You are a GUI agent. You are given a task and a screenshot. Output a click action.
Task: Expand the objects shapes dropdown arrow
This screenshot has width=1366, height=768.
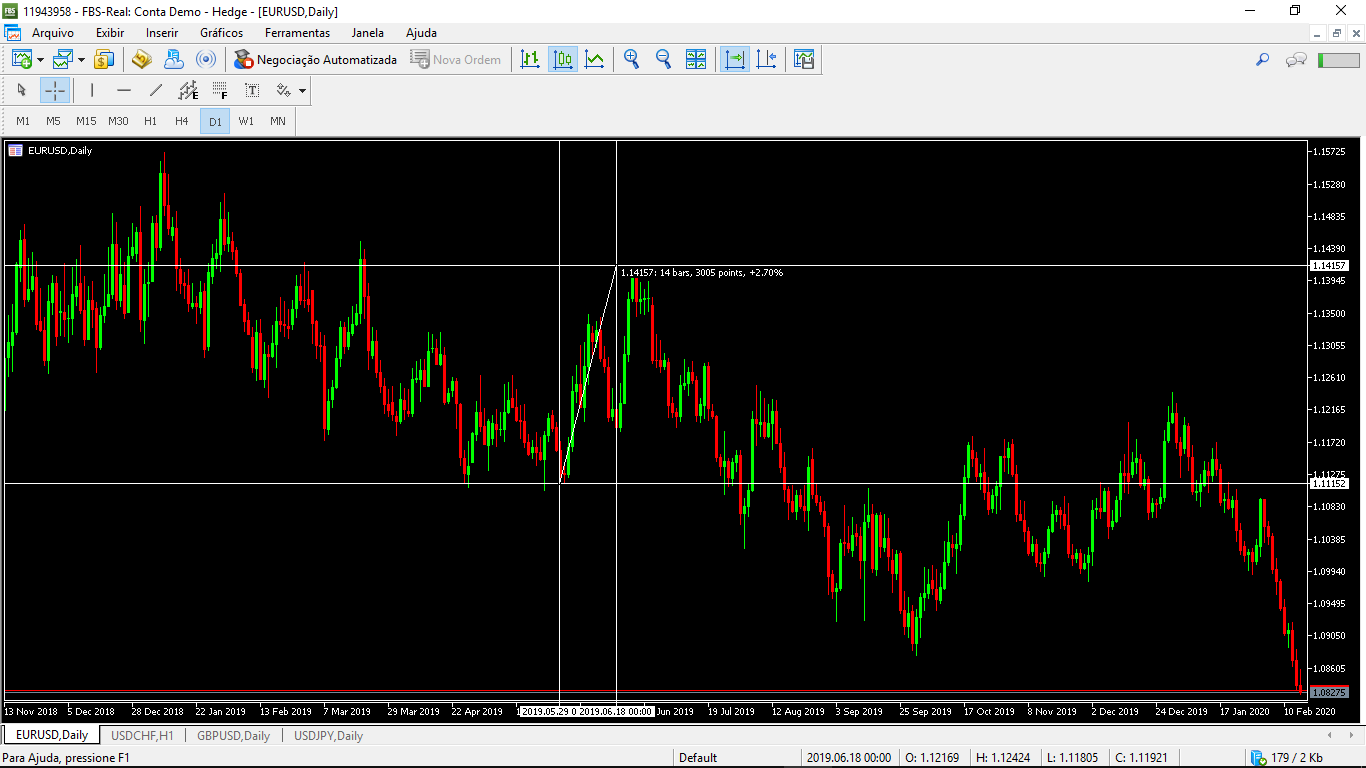(302, 91)
